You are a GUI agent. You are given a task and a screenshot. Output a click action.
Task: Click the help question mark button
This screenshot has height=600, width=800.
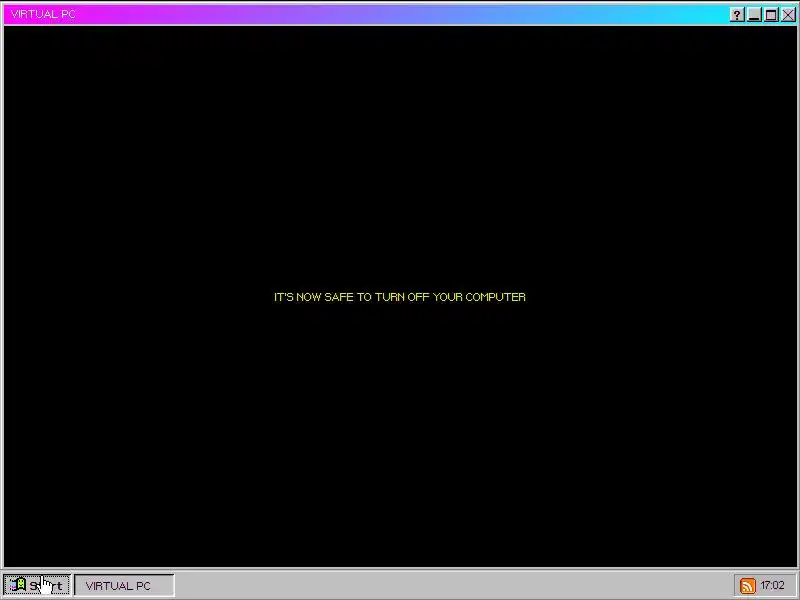(x=737, y=15)
